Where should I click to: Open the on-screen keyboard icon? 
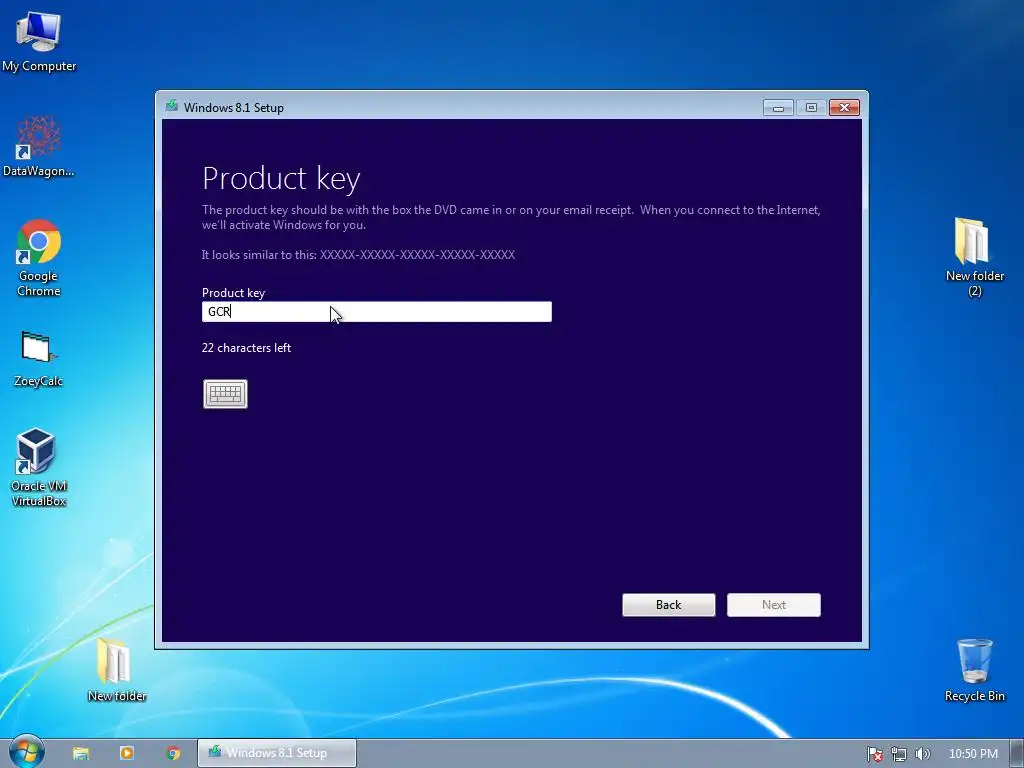(225, 394)
